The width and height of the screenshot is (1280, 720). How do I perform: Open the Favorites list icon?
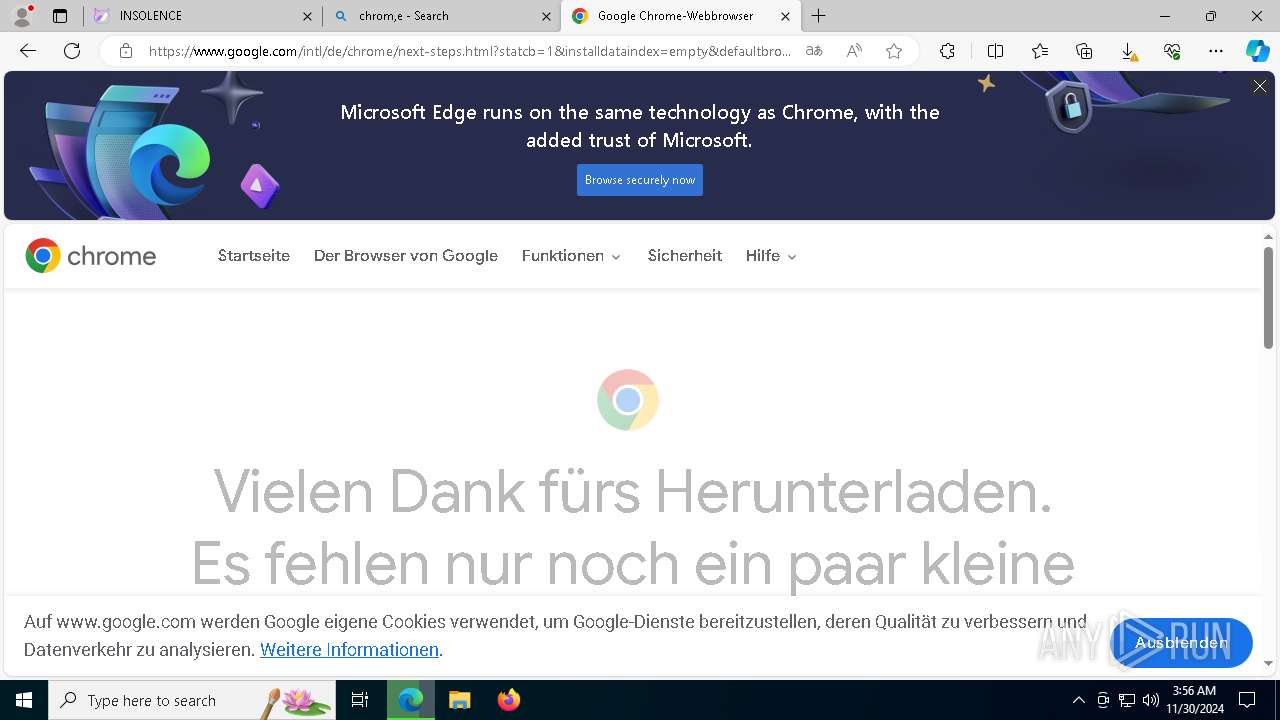pyautogui.click(x=1040, y=51)
